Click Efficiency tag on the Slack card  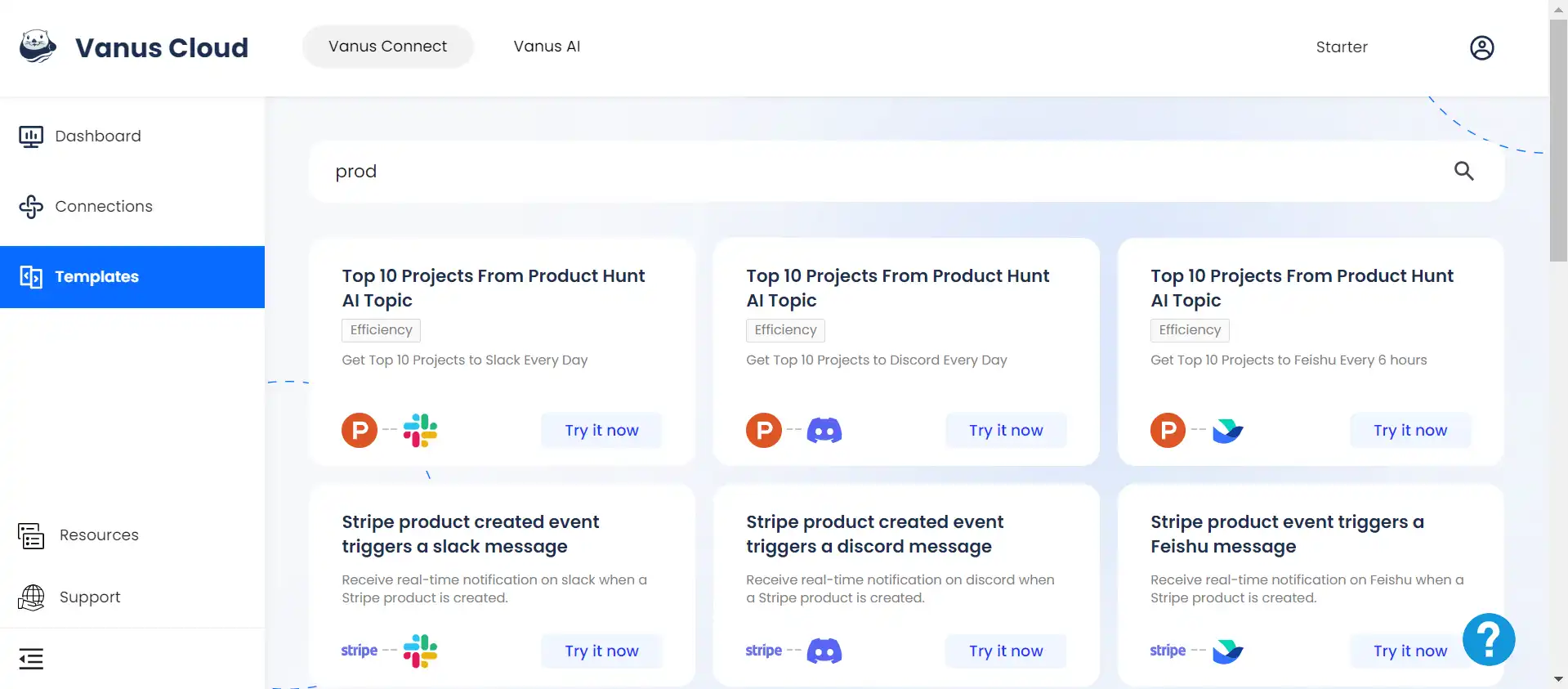381,330
